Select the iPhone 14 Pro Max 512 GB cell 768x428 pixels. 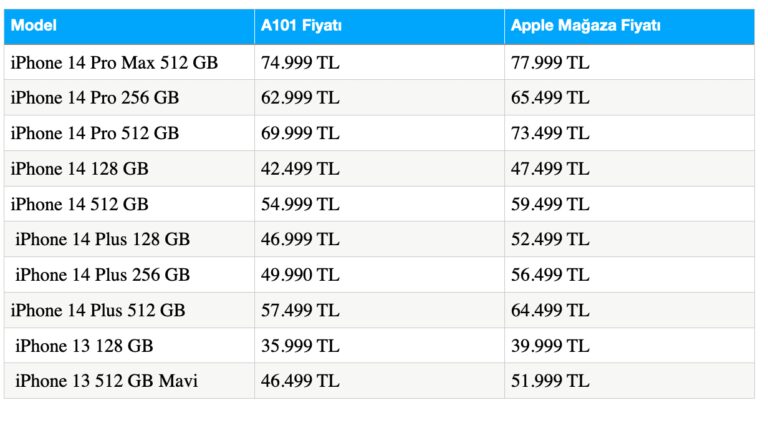coord(114,63)
